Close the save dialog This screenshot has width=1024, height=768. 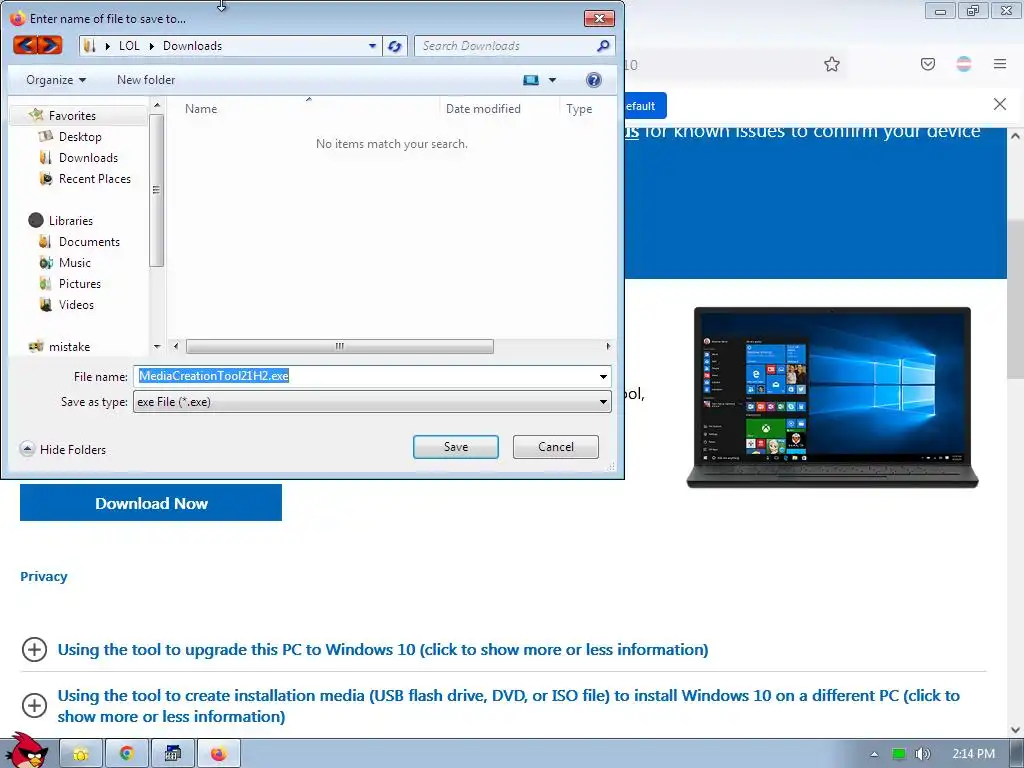click(599, 18)
